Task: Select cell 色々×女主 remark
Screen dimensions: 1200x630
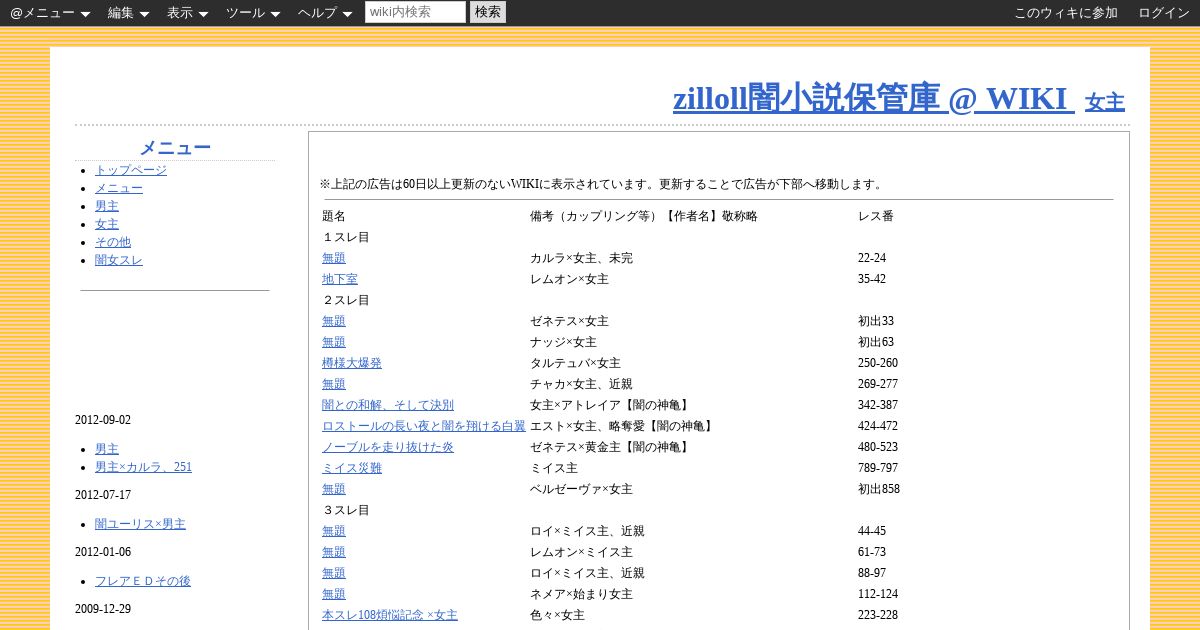Action: tap(557, 615)
